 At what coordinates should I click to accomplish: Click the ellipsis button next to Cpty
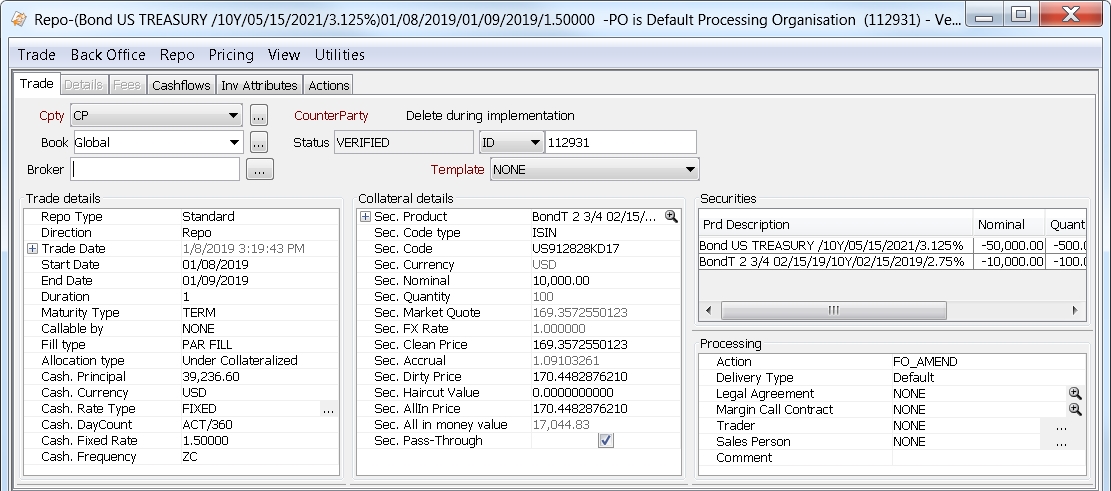coord(259,115)
